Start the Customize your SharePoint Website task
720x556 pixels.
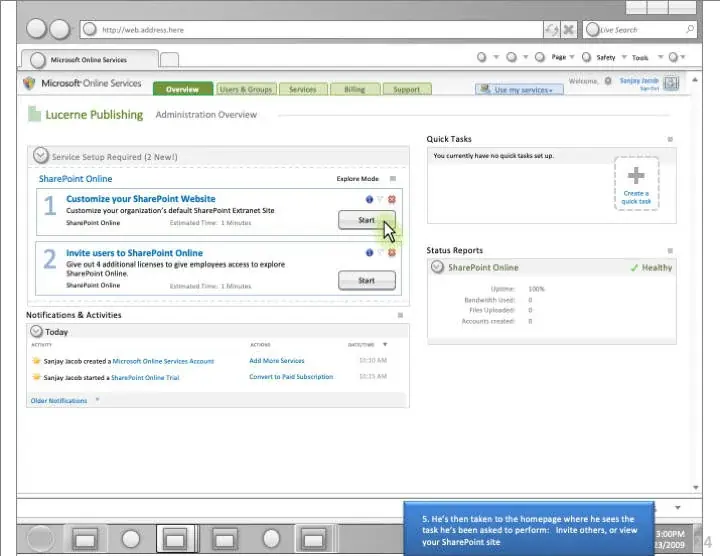366,220
